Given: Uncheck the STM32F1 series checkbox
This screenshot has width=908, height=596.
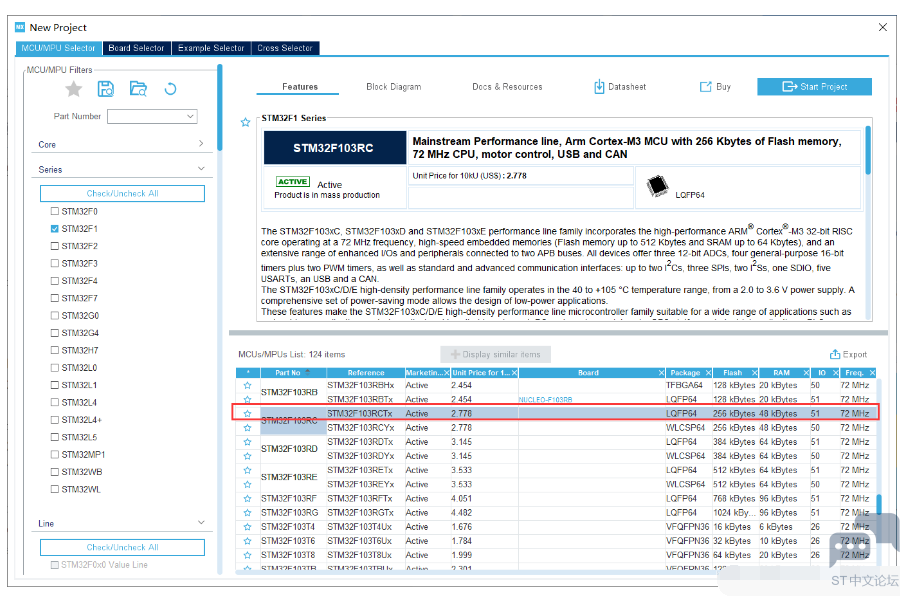Looking at the screenshot, I should click(55, 229).
